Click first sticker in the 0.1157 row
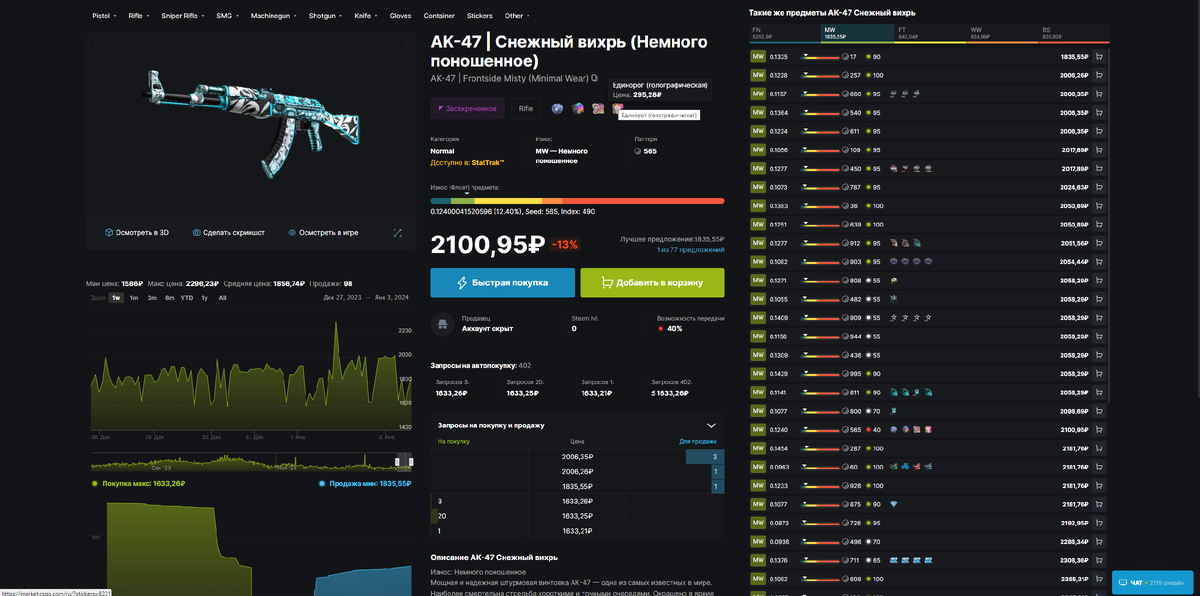 pos(893,94)
